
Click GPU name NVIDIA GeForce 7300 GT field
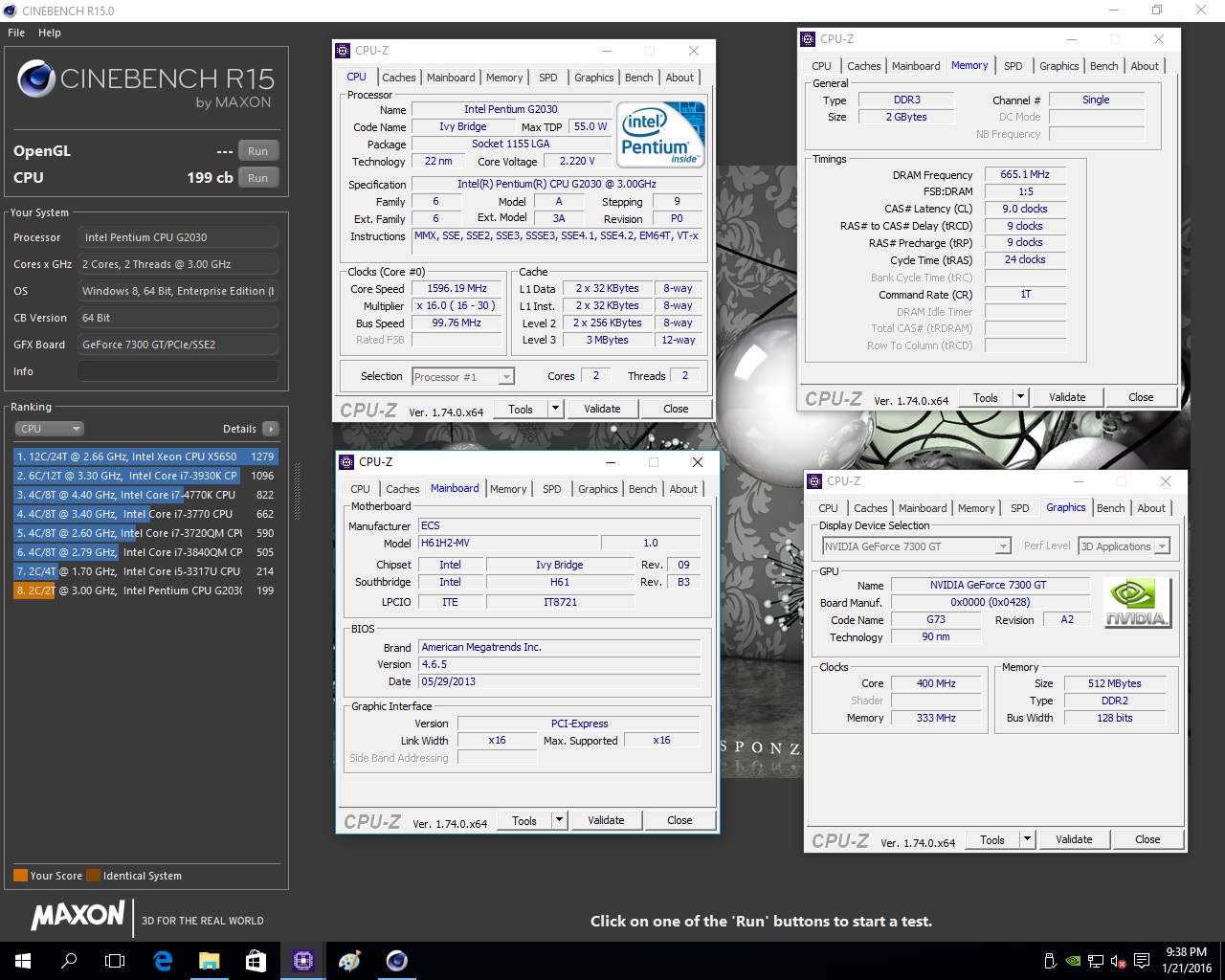click(x=989, y=585)
